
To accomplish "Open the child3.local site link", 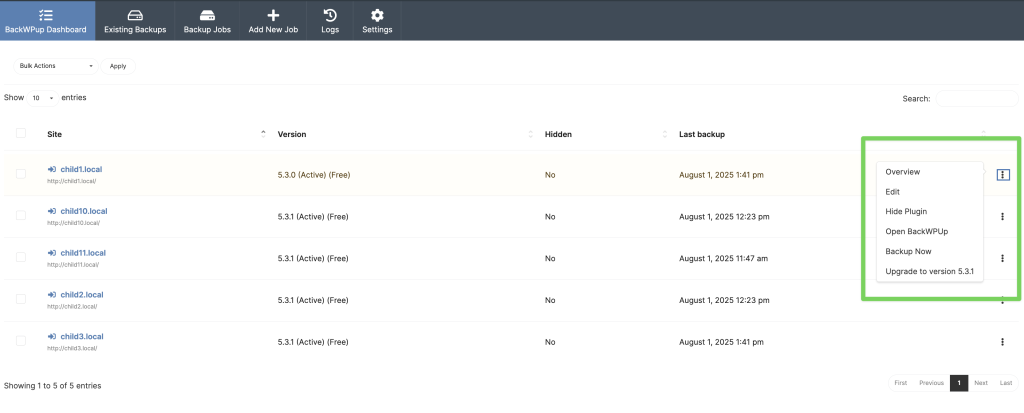I will pos(82,337).
